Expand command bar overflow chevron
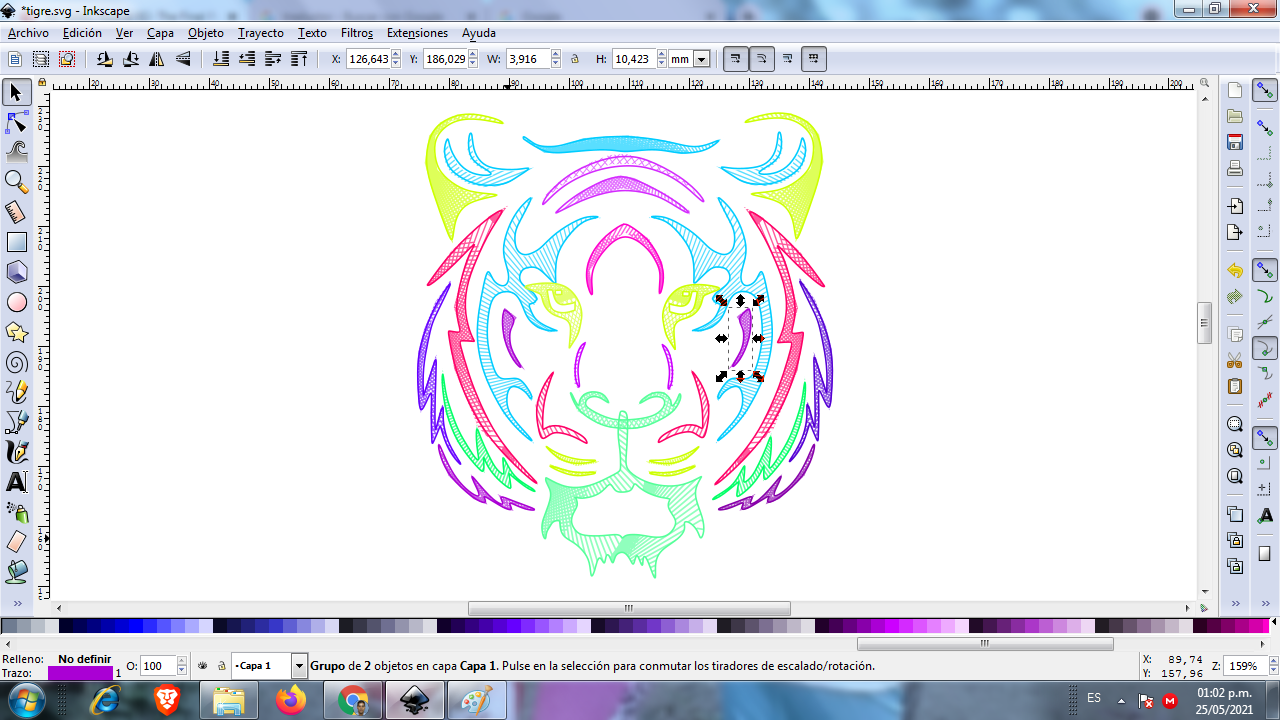 click(x=1235, y=604)
